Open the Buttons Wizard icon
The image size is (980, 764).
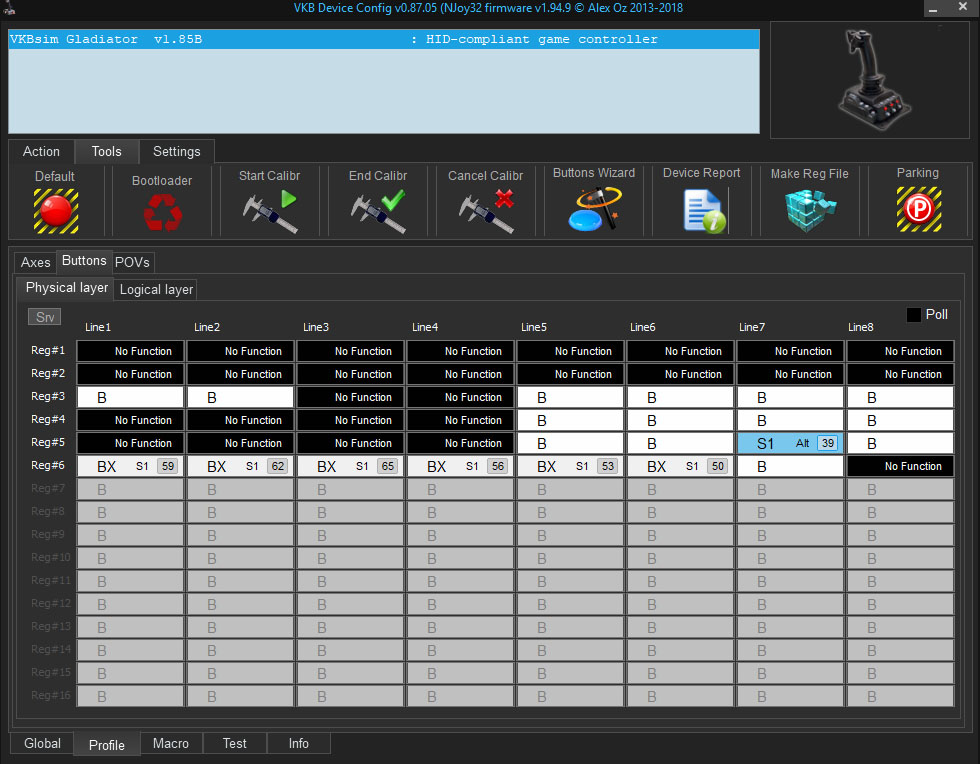594,209
